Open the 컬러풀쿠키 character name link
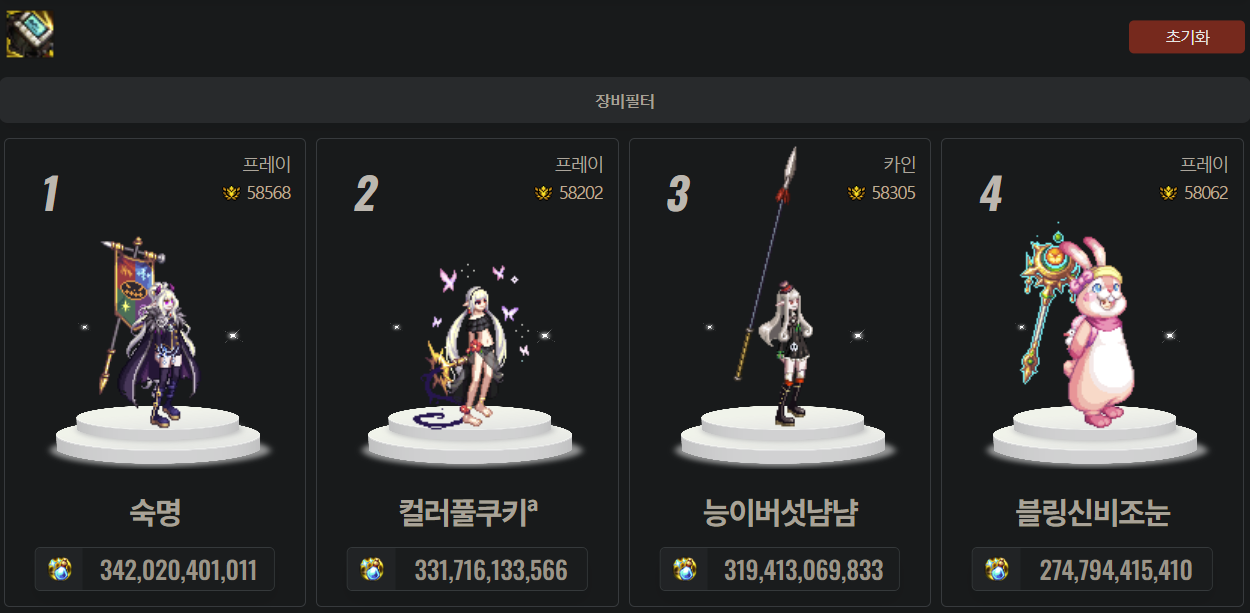Screen dimensions: 1250x613 [x=468, y=514]
